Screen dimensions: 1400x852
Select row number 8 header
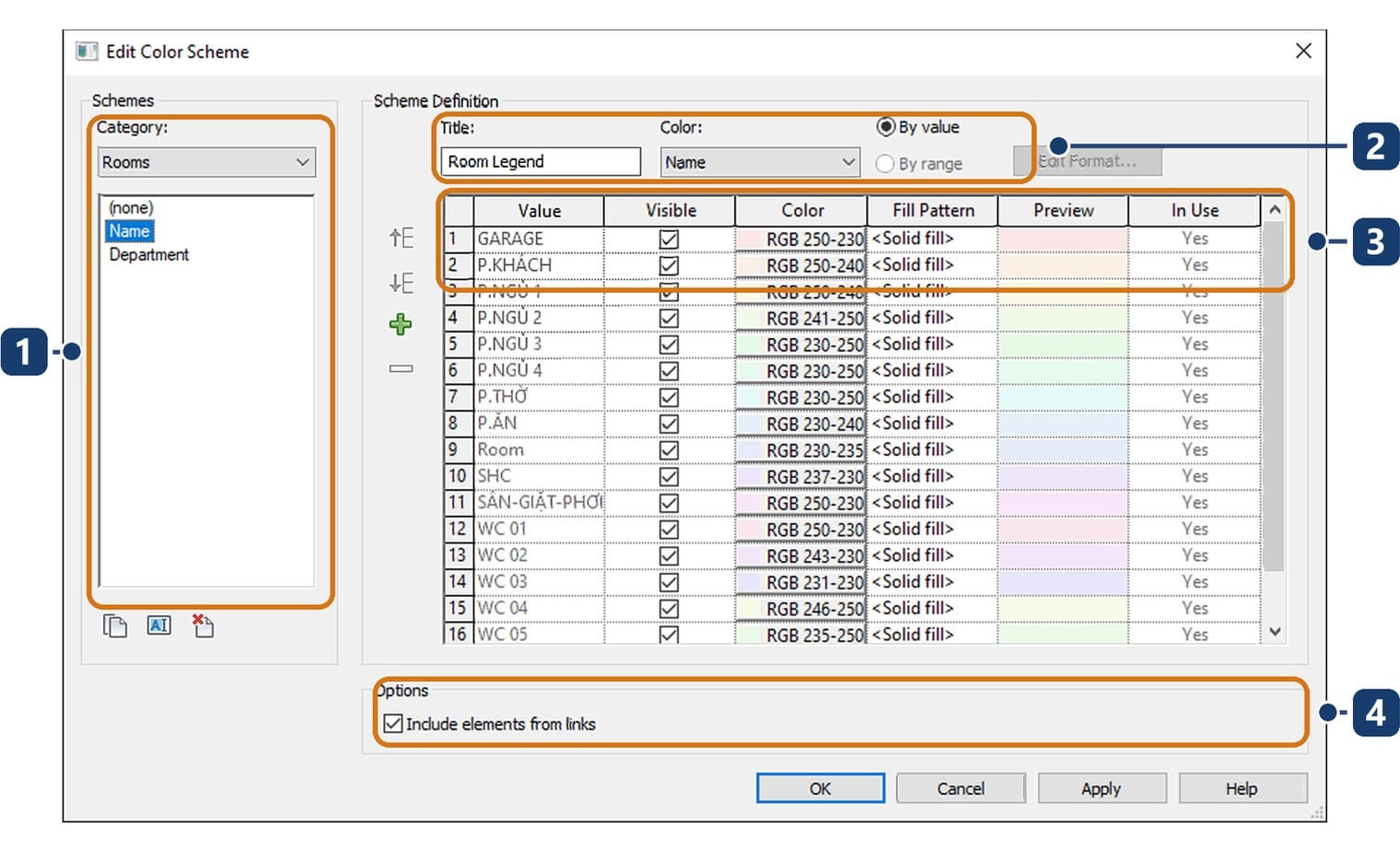458,424
